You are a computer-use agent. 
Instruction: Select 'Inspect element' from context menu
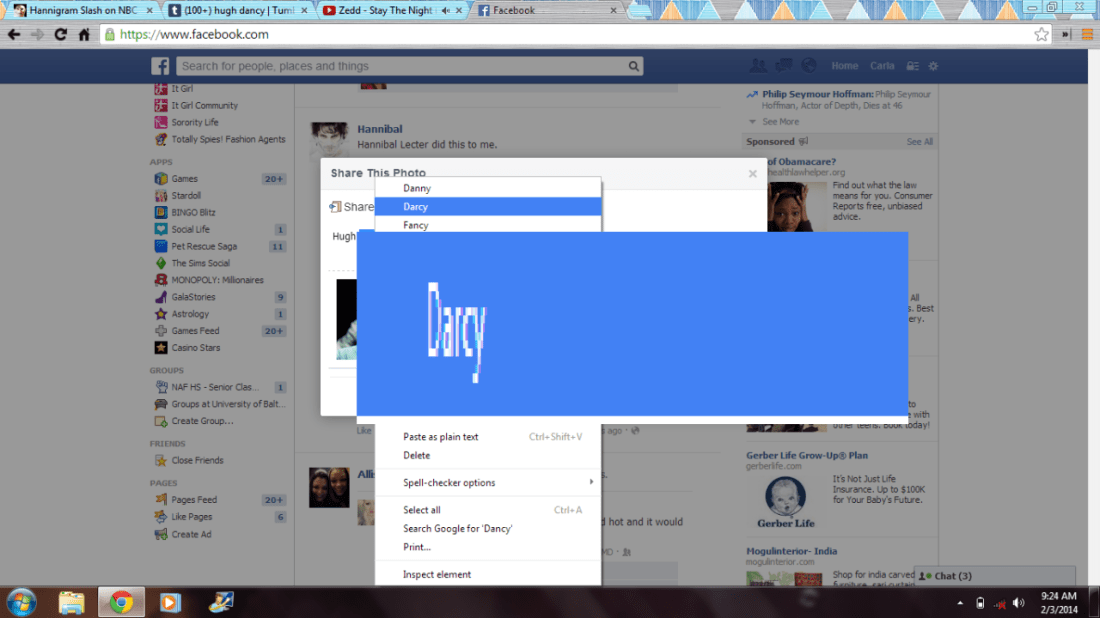pyautogui.click(x=437, y=575)
